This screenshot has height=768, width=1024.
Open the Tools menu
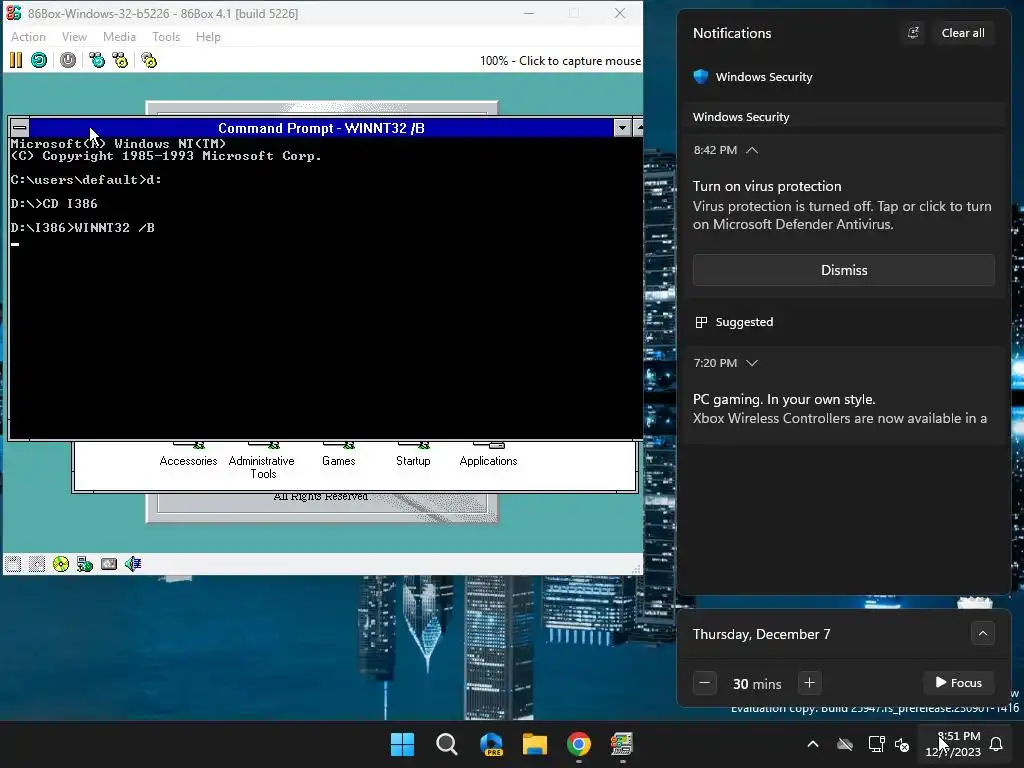point(166,37)
